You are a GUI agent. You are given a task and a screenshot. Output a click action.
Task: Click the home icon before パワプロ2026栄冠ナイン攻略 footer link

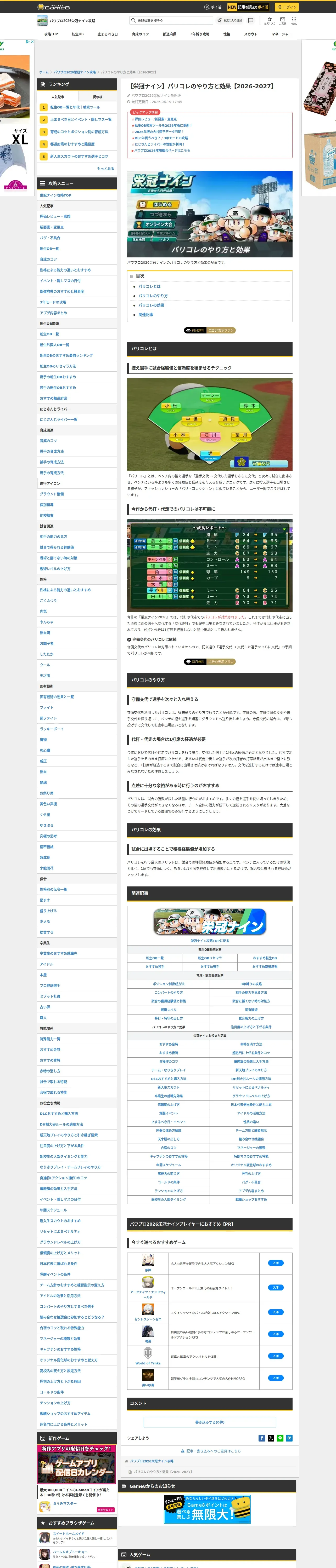[x=127, y=1461]
